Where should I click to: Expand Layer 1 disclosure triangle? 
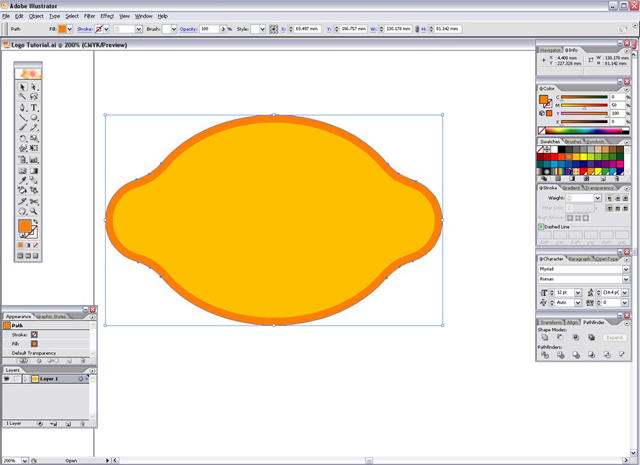pos(26,379)
